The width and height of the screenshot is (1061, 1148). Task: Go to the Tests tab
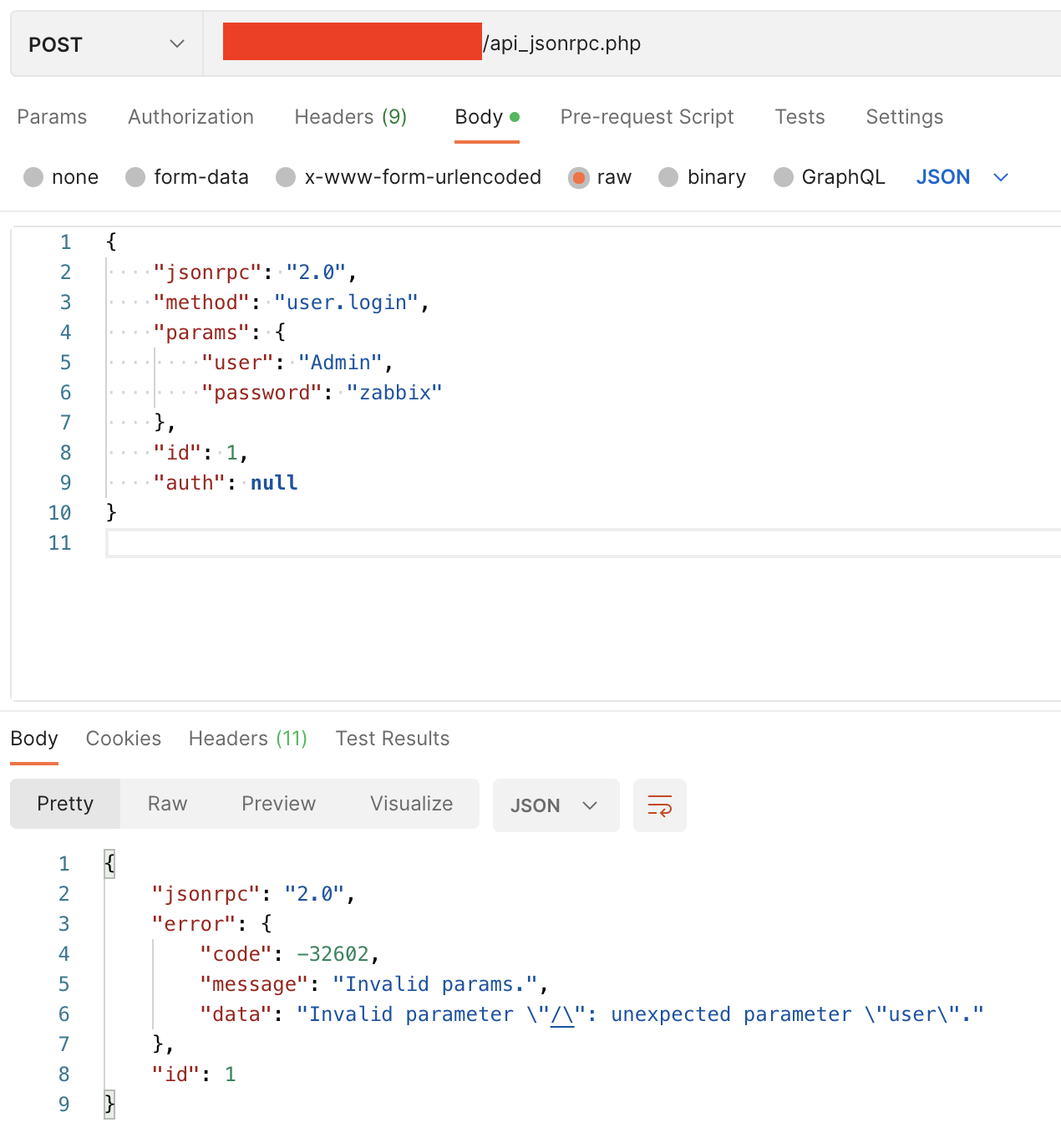[x=800, y=117]
